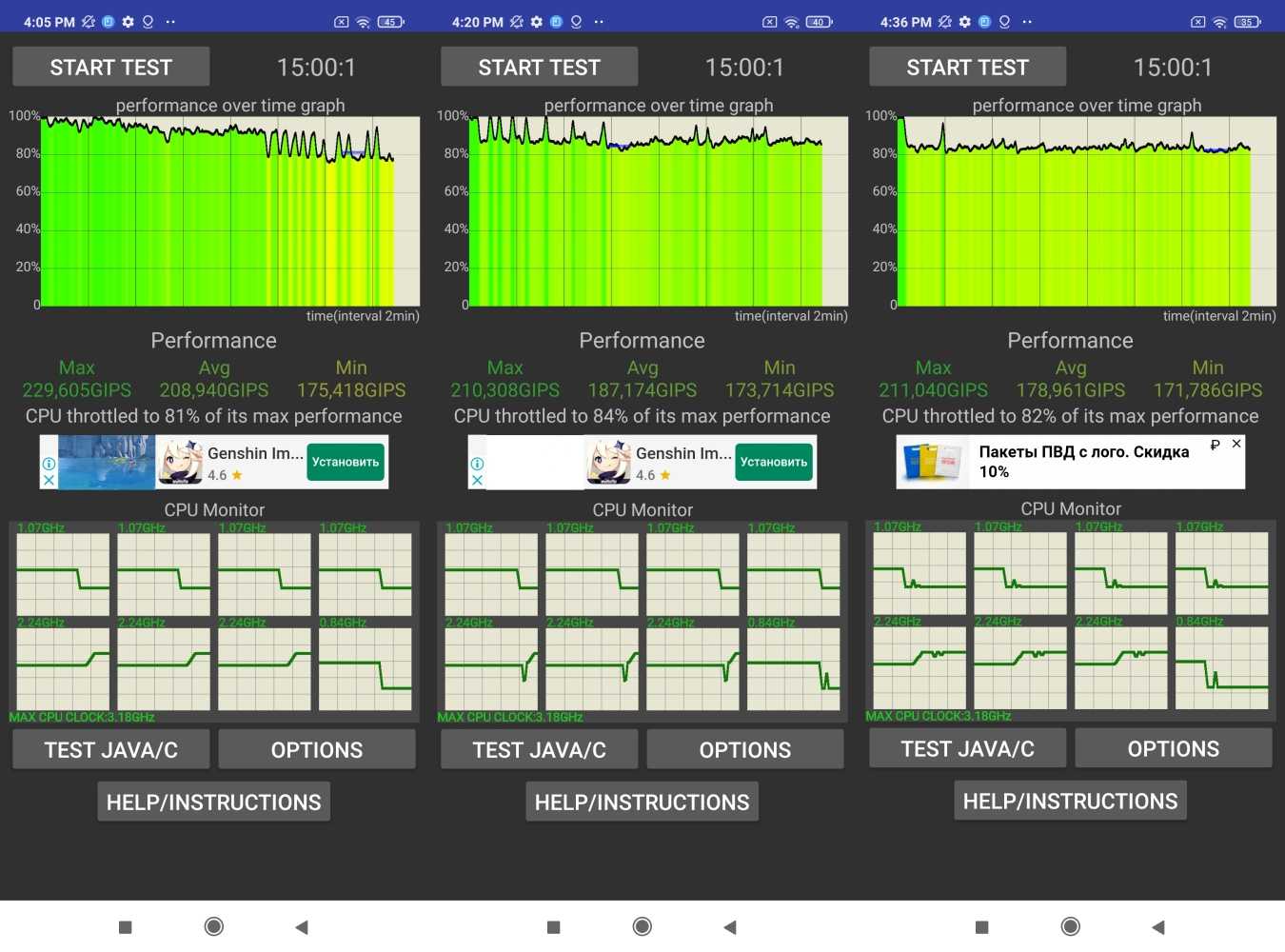The width and height of the screenshot is (1285, 952).
Task: Tap the battery indicator in 4:36 PM status bar
Action: 1248,22
